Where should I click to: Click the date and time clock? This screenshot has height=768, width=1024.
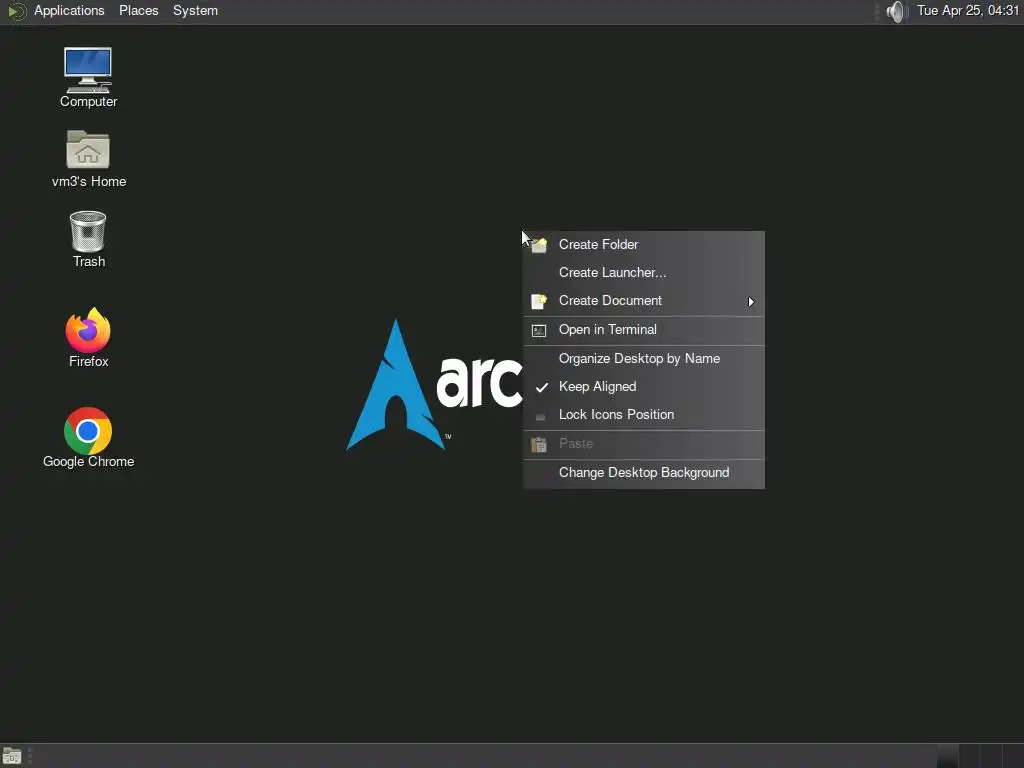tap(968, 11)
